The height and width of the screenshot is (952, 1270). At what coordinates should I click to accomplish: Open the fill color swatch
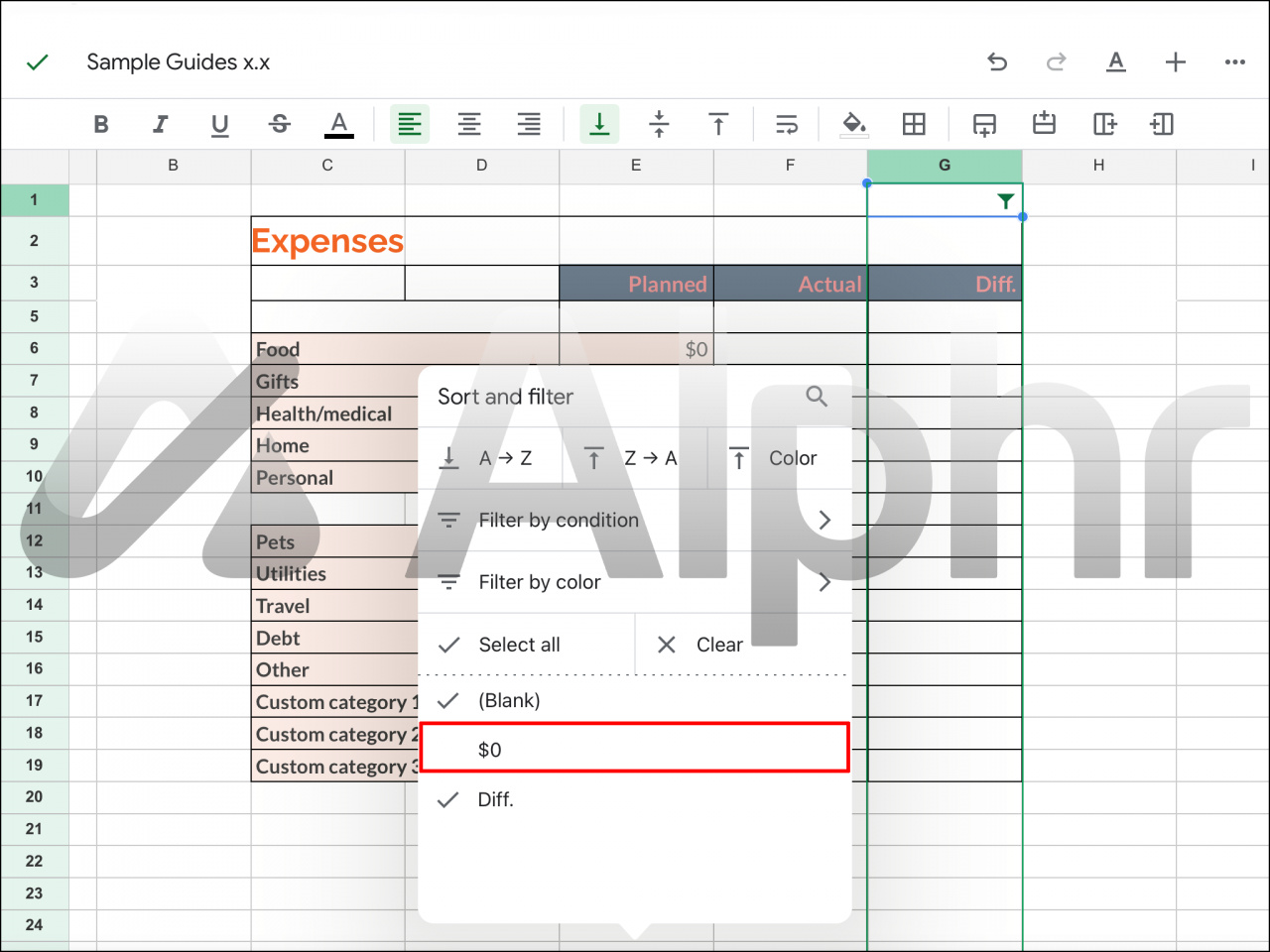click(853, 124)
